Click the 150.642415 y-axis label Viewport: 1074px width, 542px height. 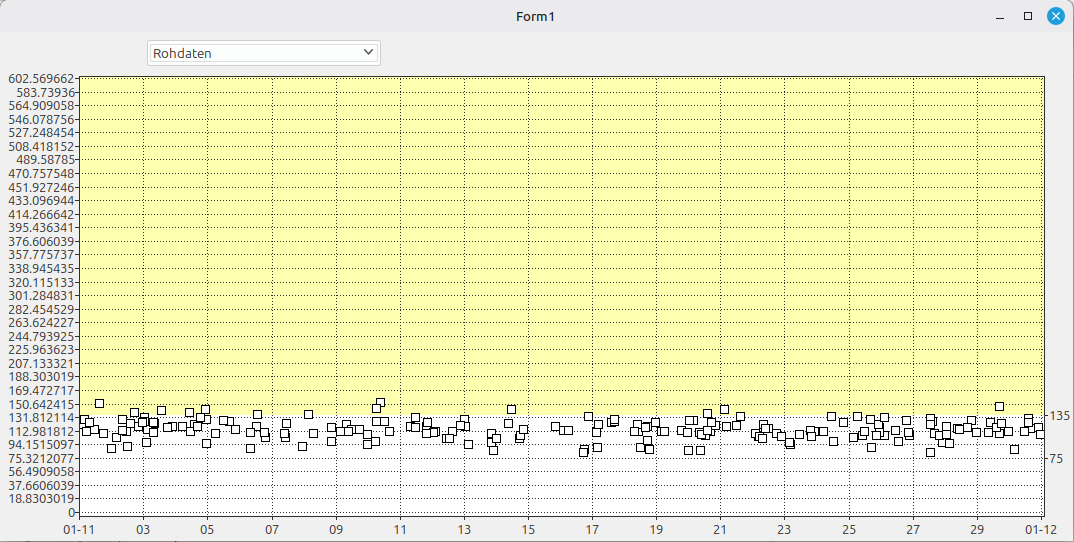tap(40, 404)
